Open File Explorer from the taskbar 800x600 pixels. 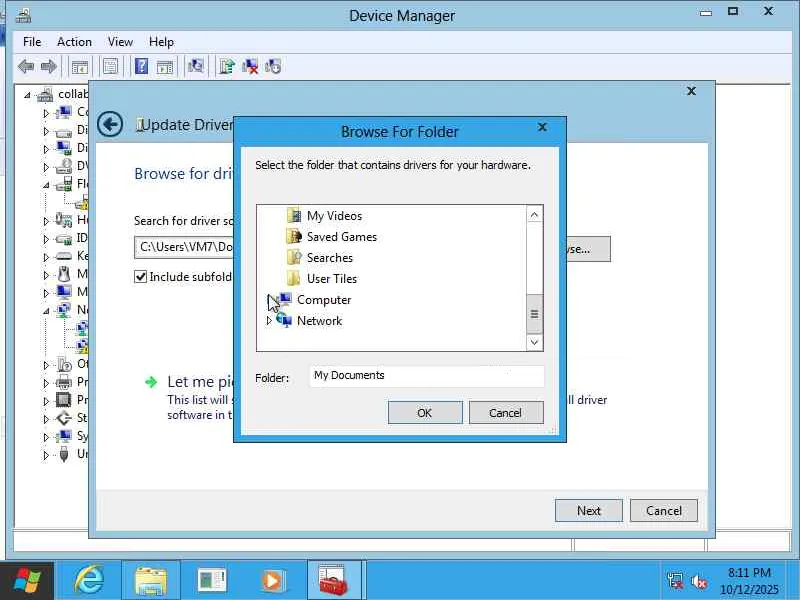[x=151, y=581]
